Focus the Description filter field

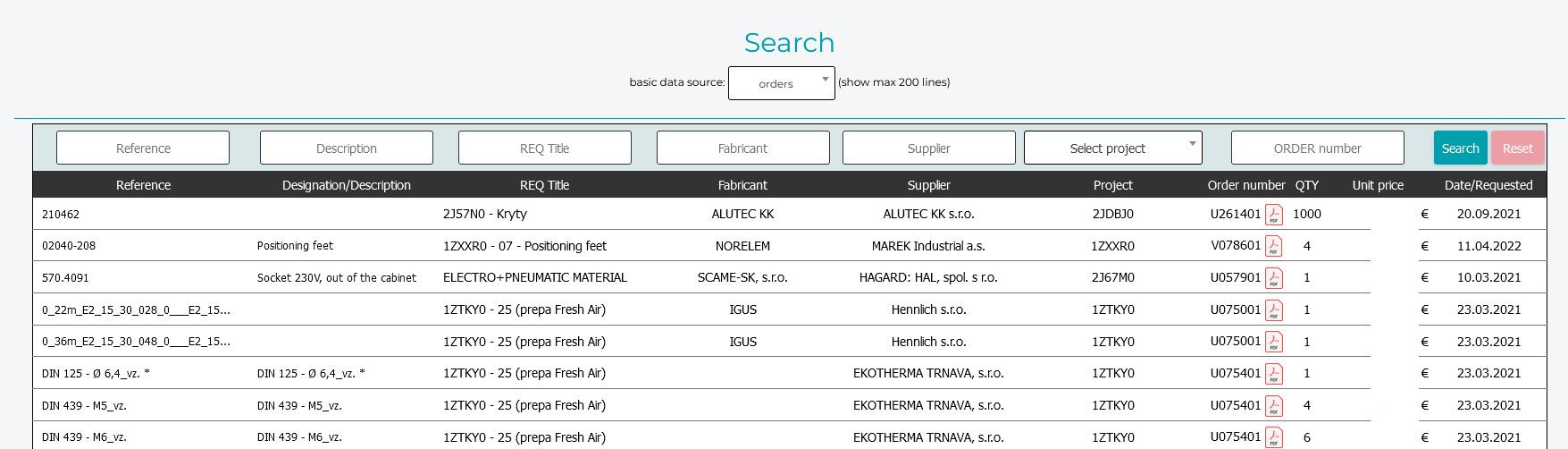pyautogui.click(x=347, y=148)
